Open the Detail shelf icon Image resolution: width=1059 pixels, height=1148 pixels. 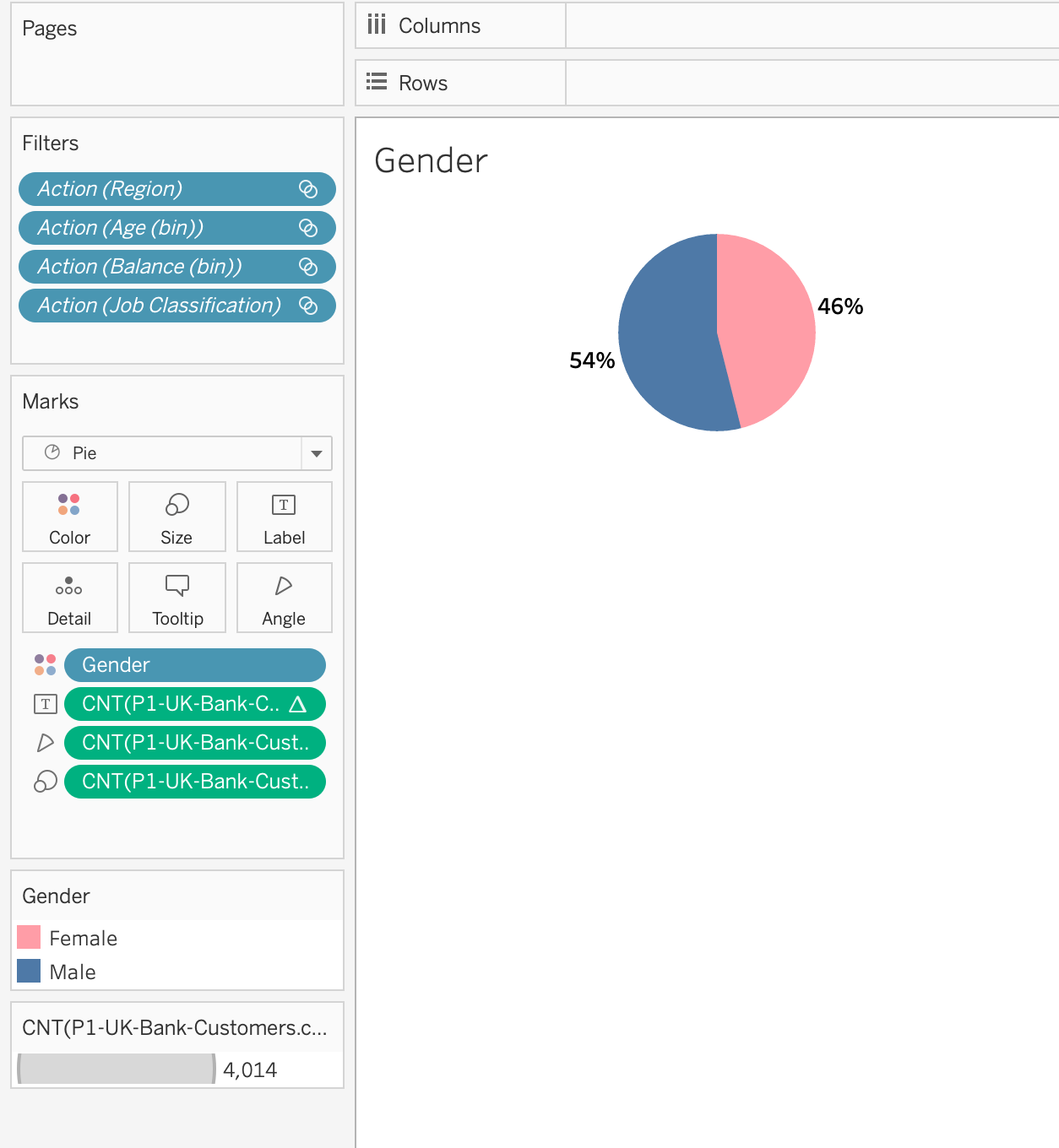(69, 597)
